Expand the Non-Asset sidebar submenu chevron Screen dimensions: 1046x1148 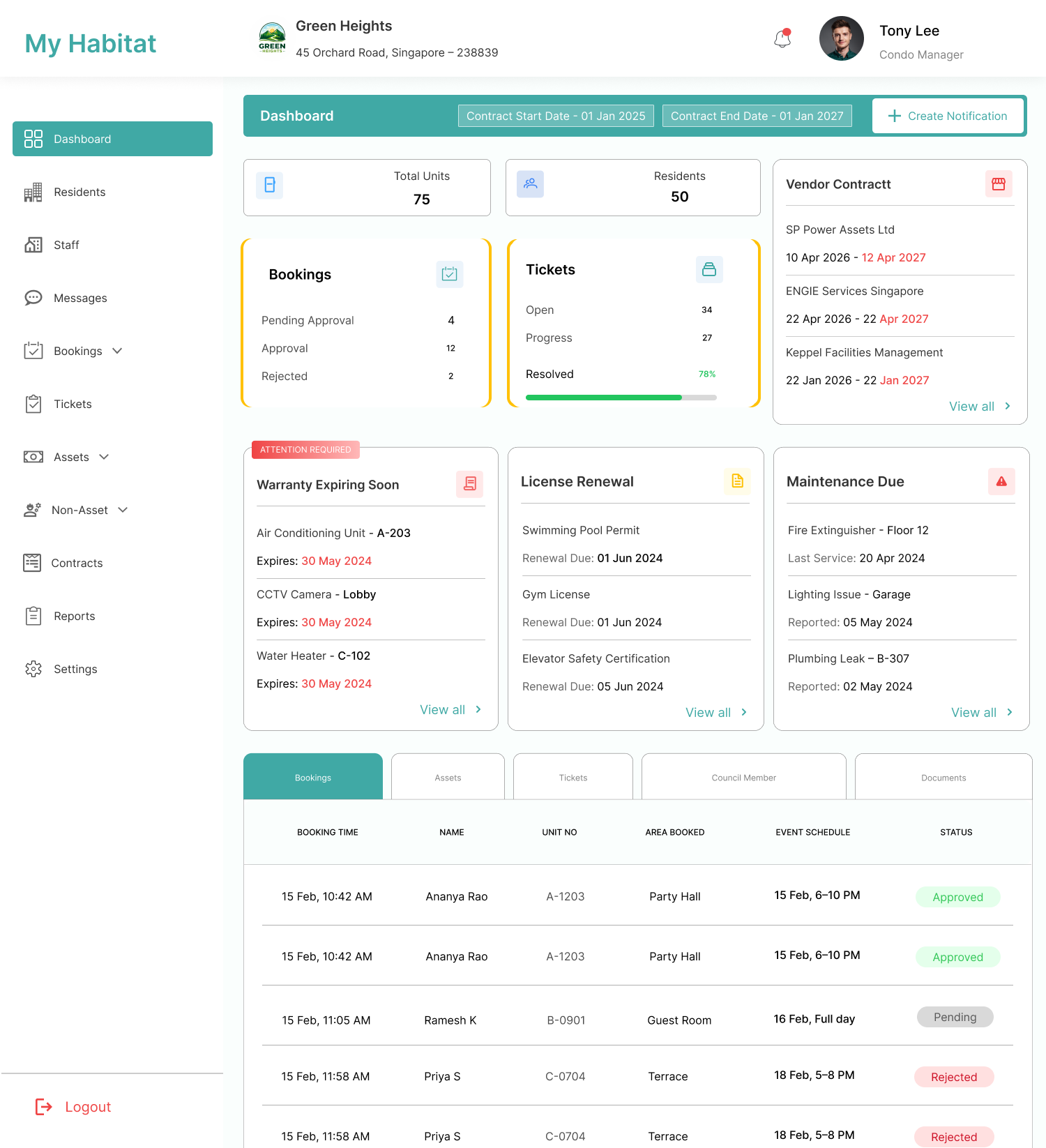[x=123, y=510]
